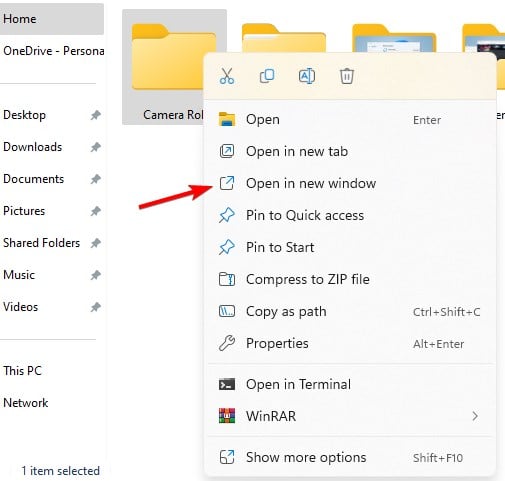
Task: Click the Cut scissors icon
Action: click(227, 76)
